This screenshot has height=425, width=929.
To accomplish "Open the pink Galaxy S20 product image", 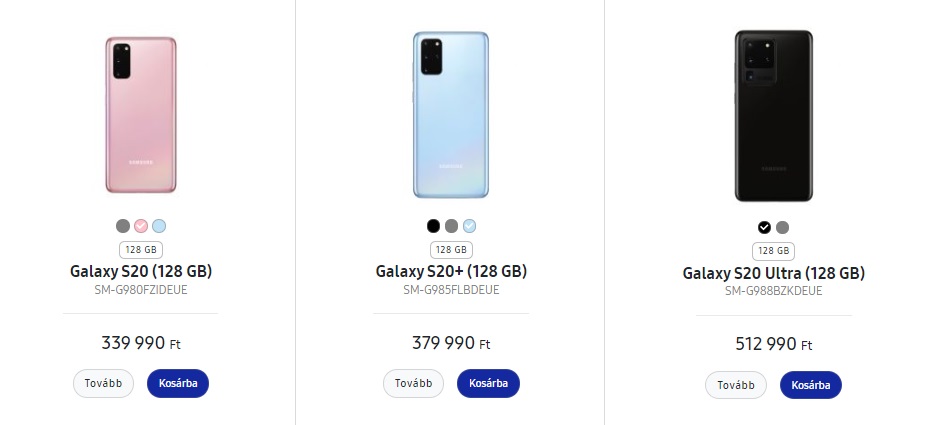I will tap(141, 115).
